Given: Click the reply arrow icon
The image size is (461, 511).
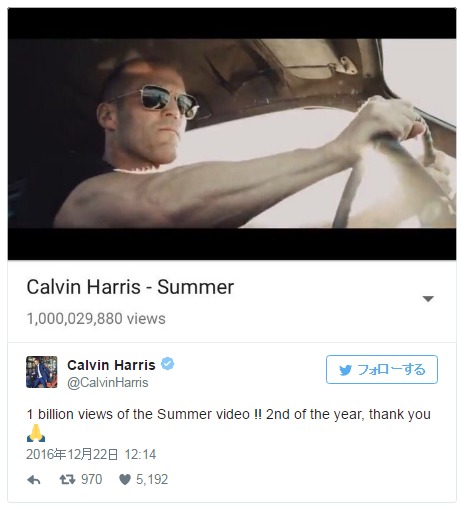Looking at the screenshot, I should pos(34,480).
